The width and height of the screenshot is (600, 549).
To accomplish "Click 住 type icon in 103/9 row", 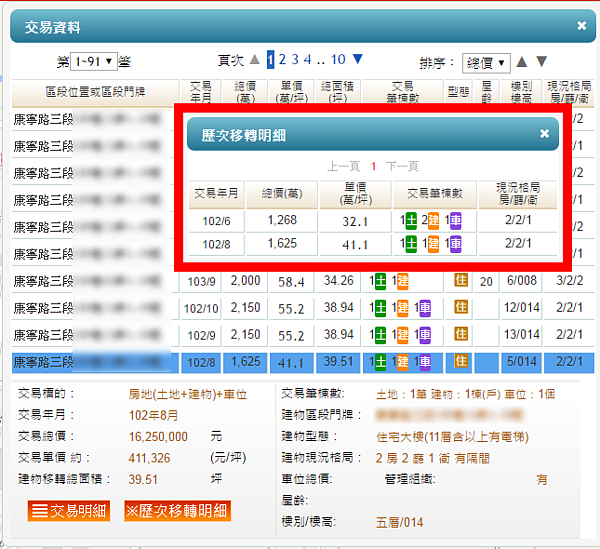I will pyautogui.click(x=461, y=280).
